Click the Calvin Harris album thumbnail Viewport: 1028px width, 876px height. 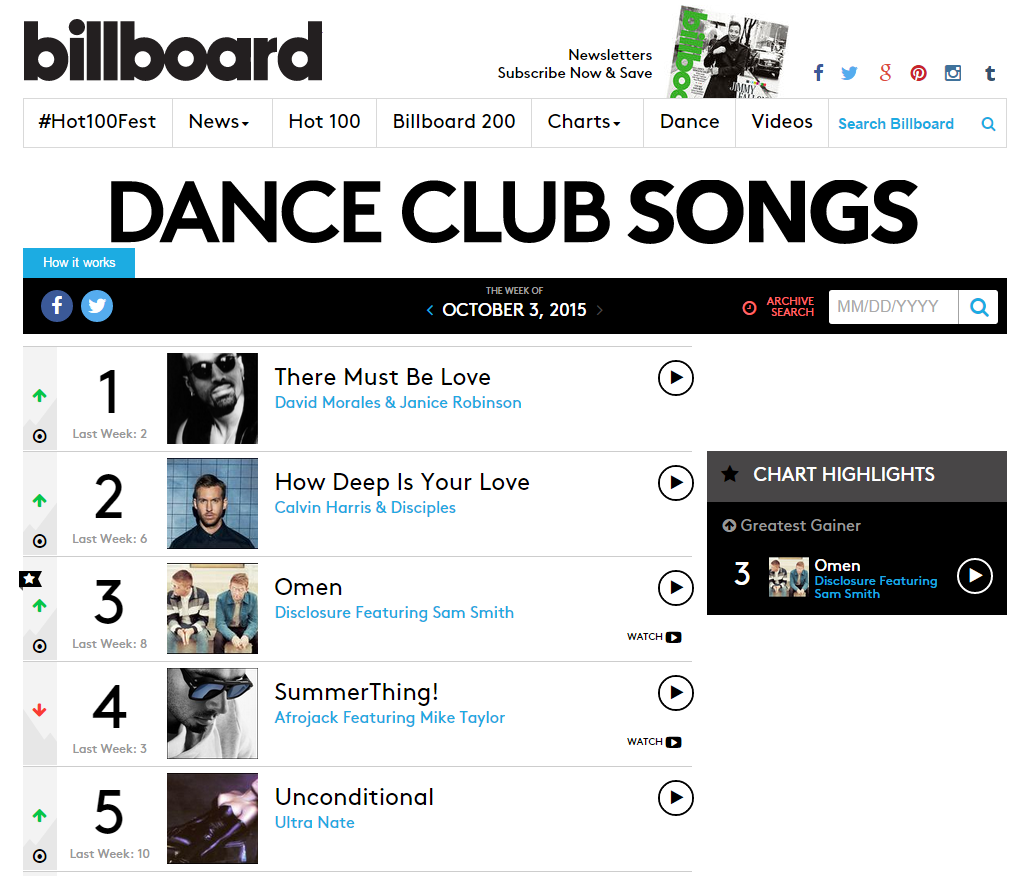(x=212, y=503)
